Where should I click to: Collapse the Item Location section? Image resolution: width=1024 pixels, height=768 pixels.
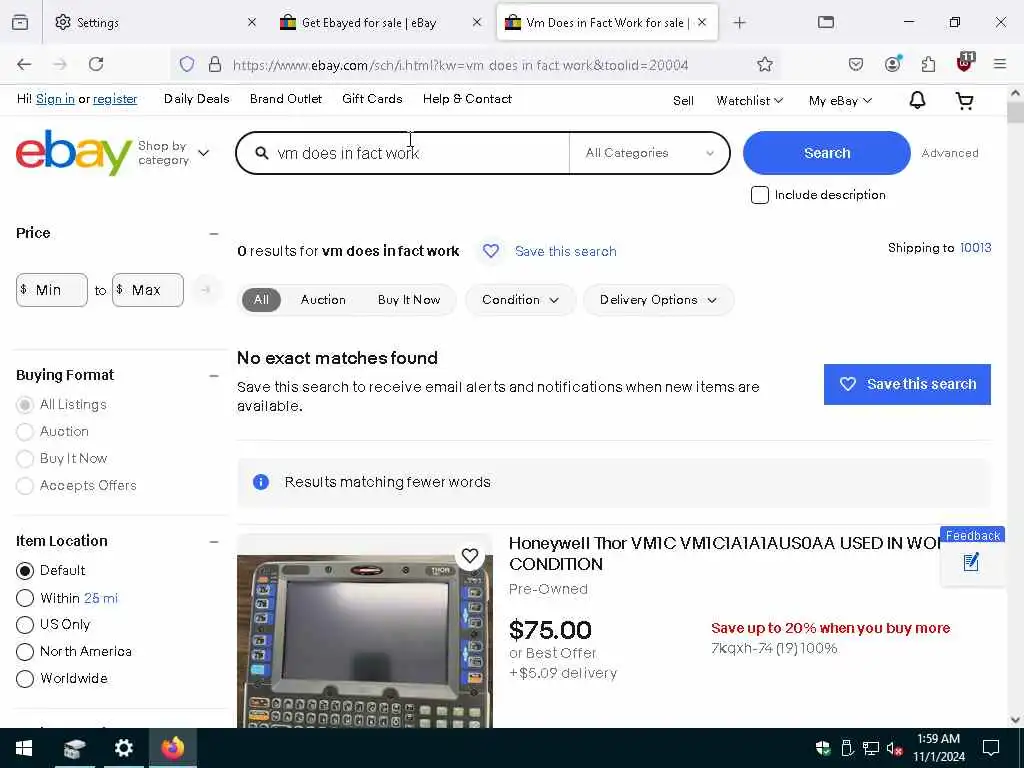(x=214, y=541)
